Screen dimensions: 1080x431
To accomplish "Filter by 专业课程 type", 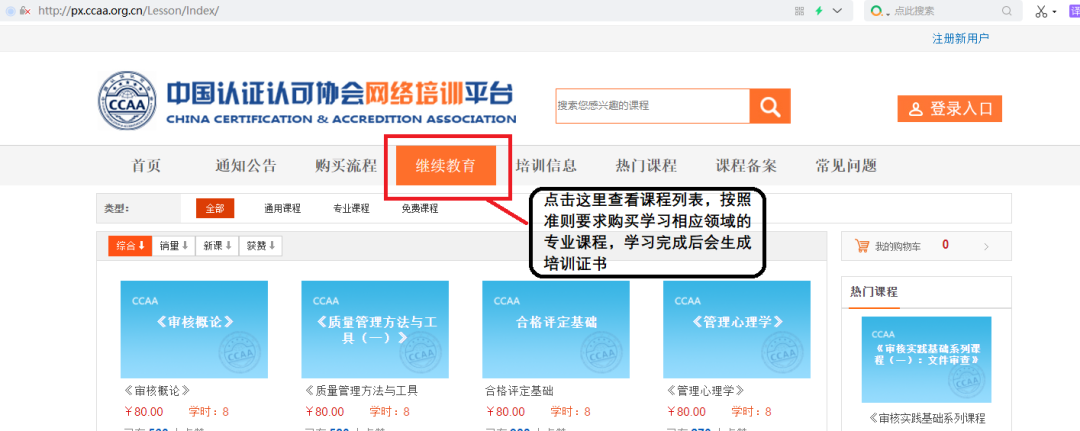I will click(x=351, y=209).
